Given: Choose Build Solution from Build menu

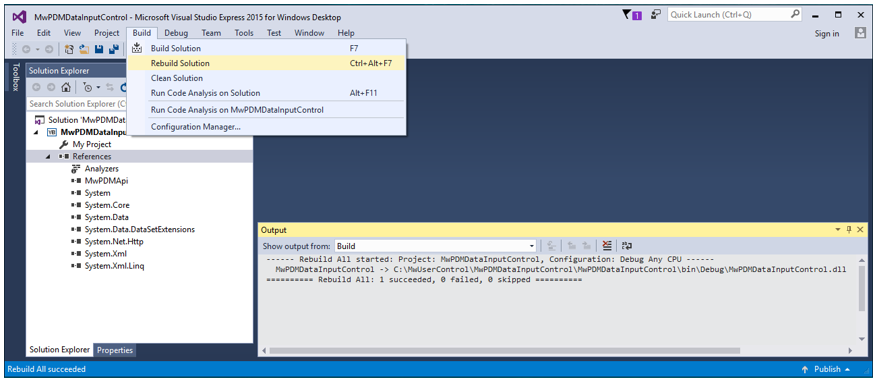Looking at the screenshot, I should tap(267, 48).
